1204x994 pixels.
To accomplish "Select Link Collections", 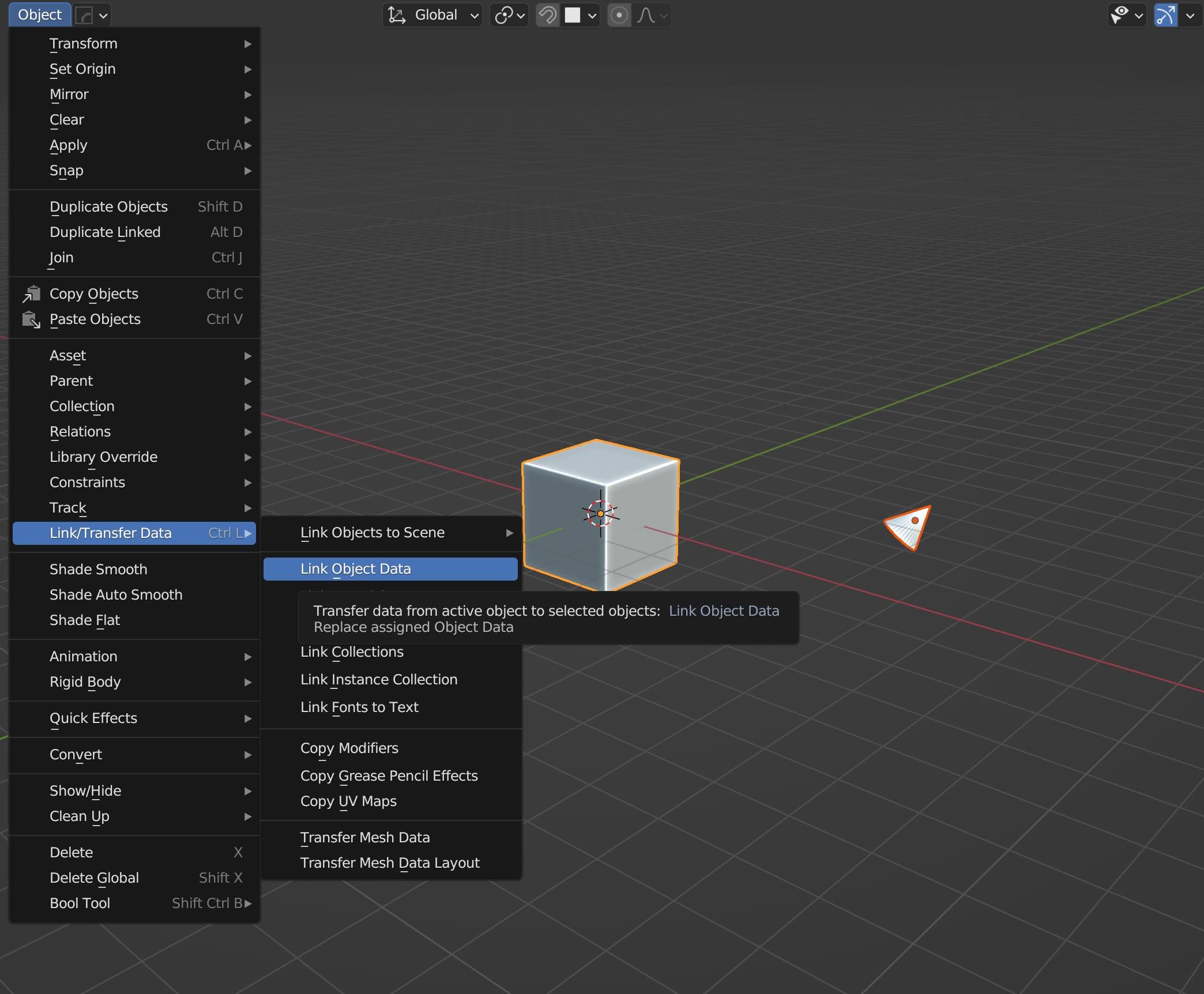I will pyautogui.click(x=390, y=652).
